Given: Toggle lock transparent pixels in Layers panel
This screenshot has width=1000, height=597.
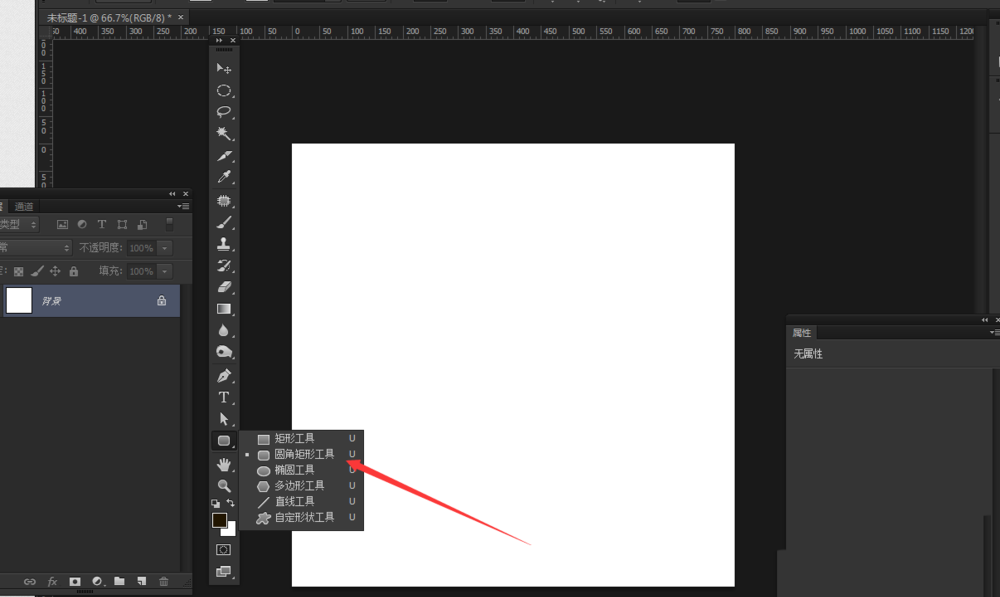Looking at the screenshot, I should tap(18, 271).
